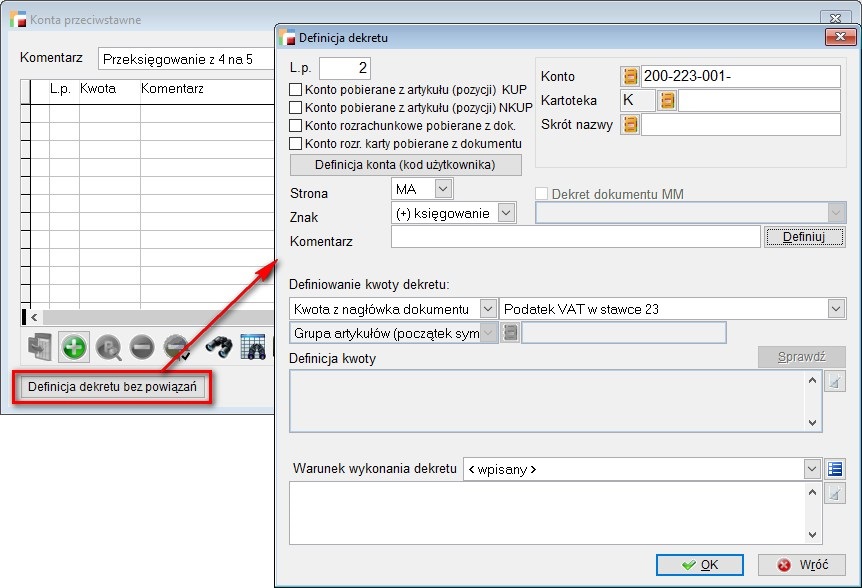This screenshot has width=862, height=588.
Task: Click the table search icon with binoculars
Action: pyautogui.click(x=254, y=347)
